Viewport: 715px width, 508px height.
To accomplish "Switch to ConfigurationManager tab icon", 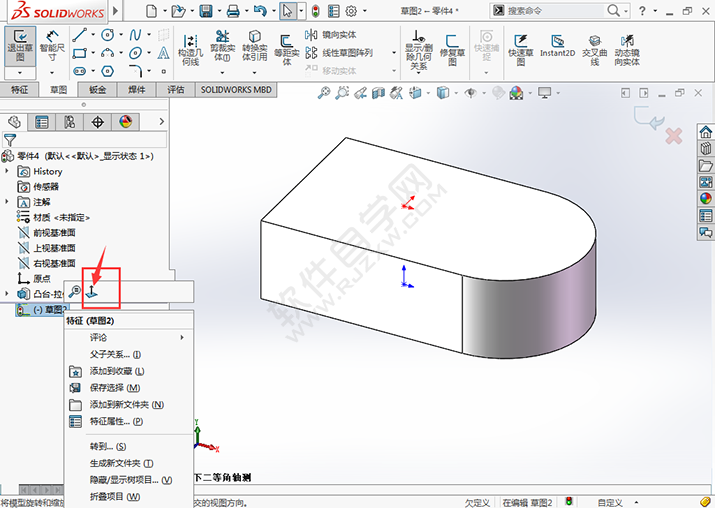I will tap(69, 122).
